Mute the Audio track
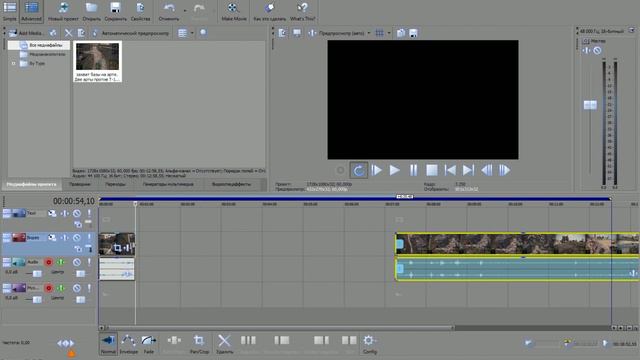 [x=77, y=262]
